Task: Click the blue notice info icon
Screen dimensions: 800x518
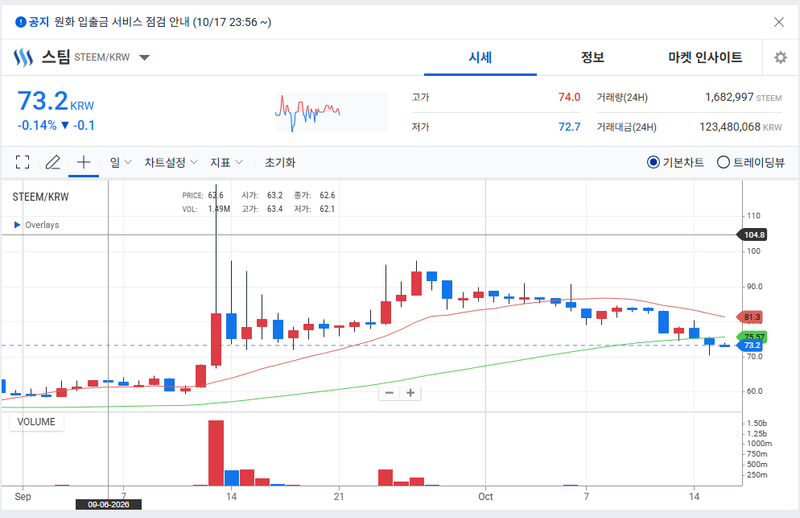Action: [20, 22]
